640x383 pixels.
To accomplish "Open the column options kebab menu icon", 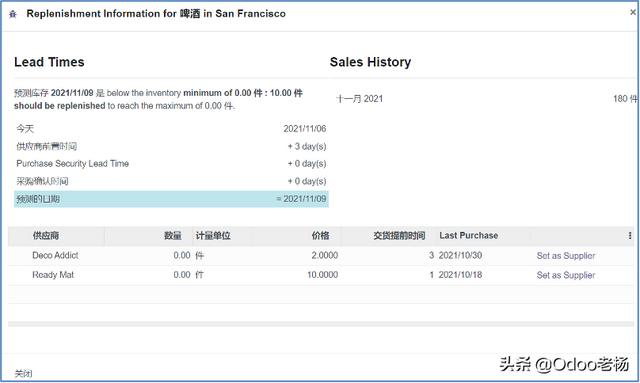I will 630,236.
